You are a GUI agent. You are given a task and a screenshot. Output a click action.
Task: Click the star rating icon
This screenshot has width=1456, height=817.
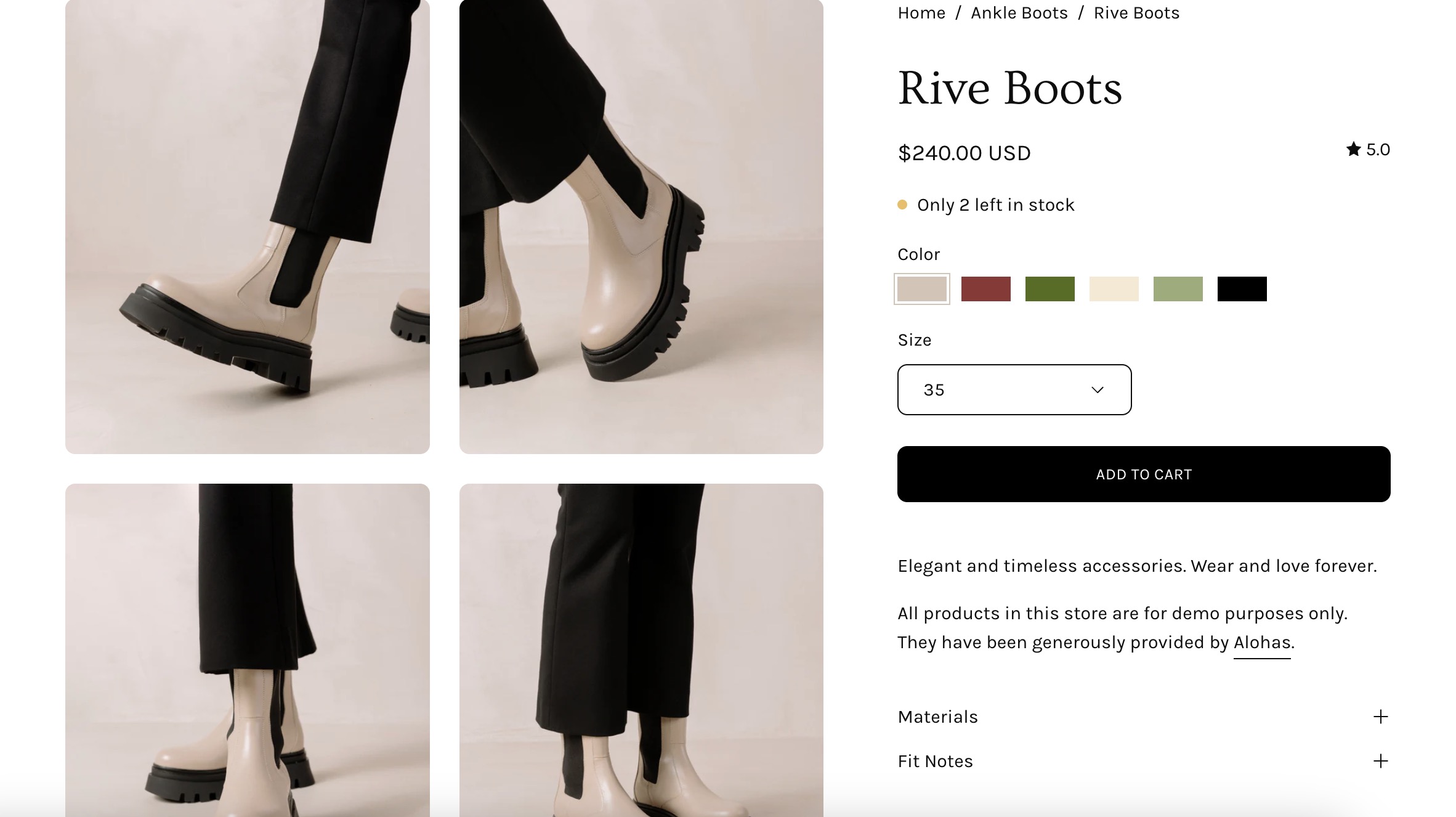pyautogui.click(x=1353, y=149)
